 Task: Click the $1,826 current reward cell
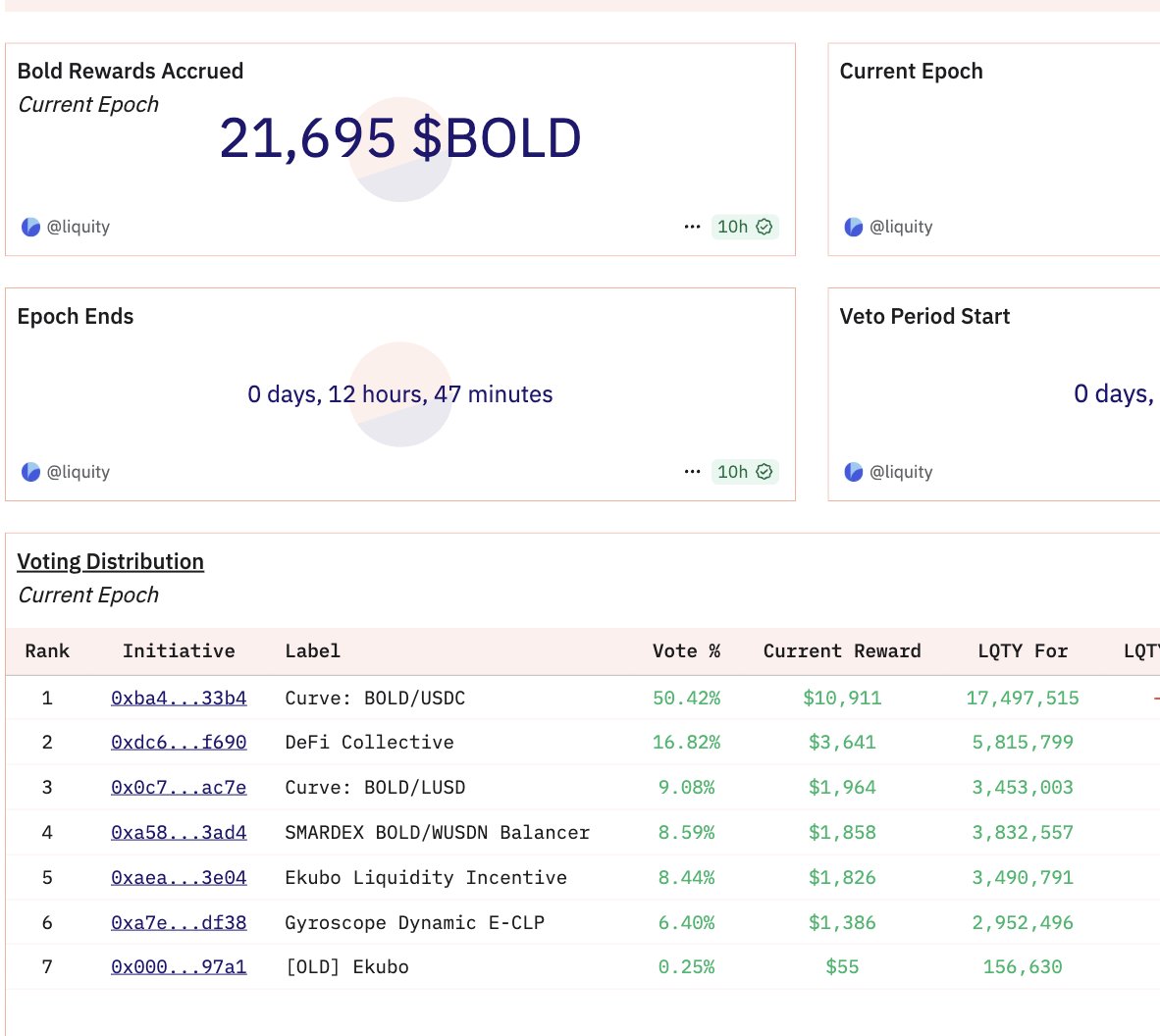[842, 877]
